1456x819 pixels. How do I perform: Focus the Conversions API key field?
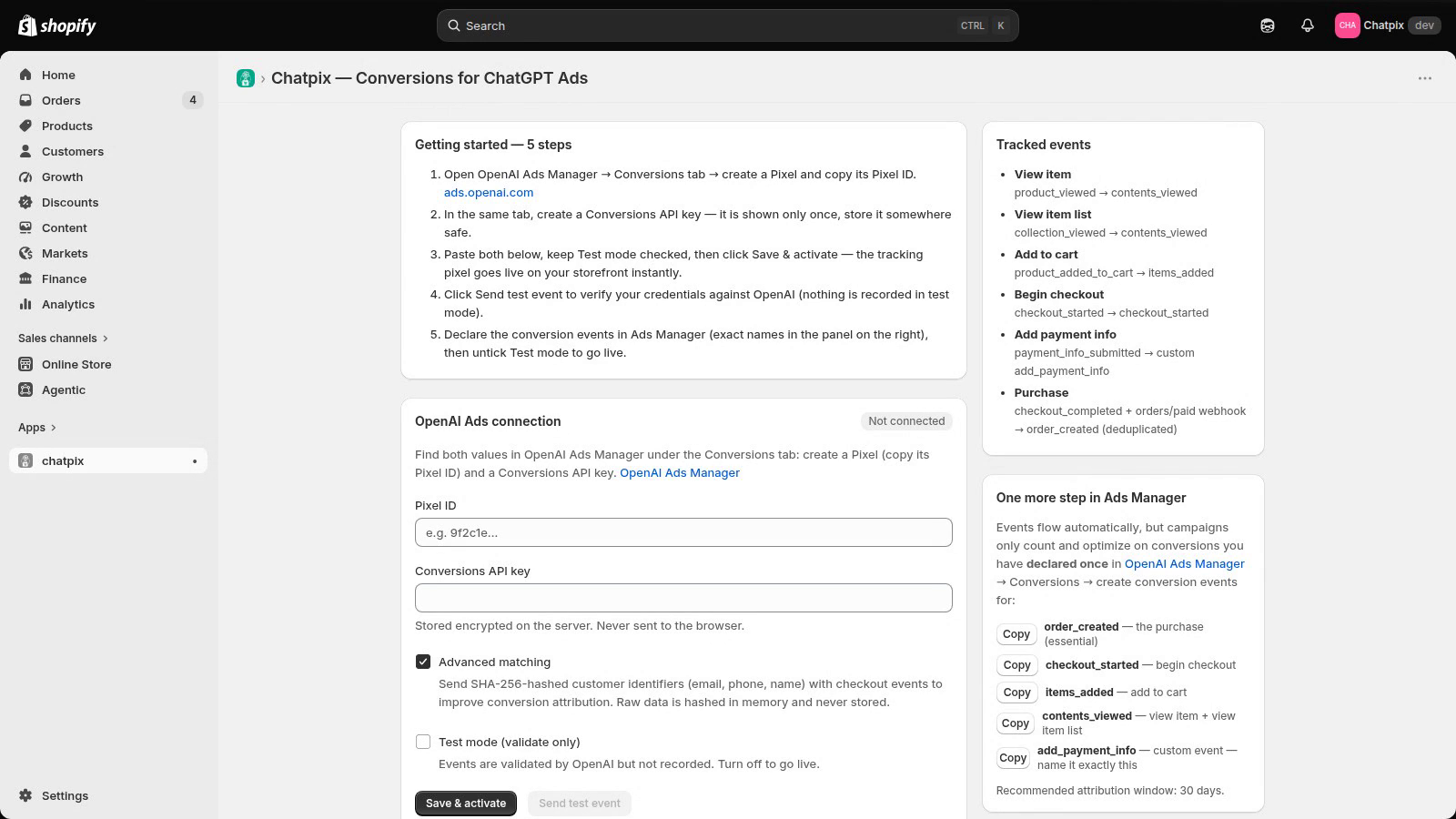[x=683, y=598]
